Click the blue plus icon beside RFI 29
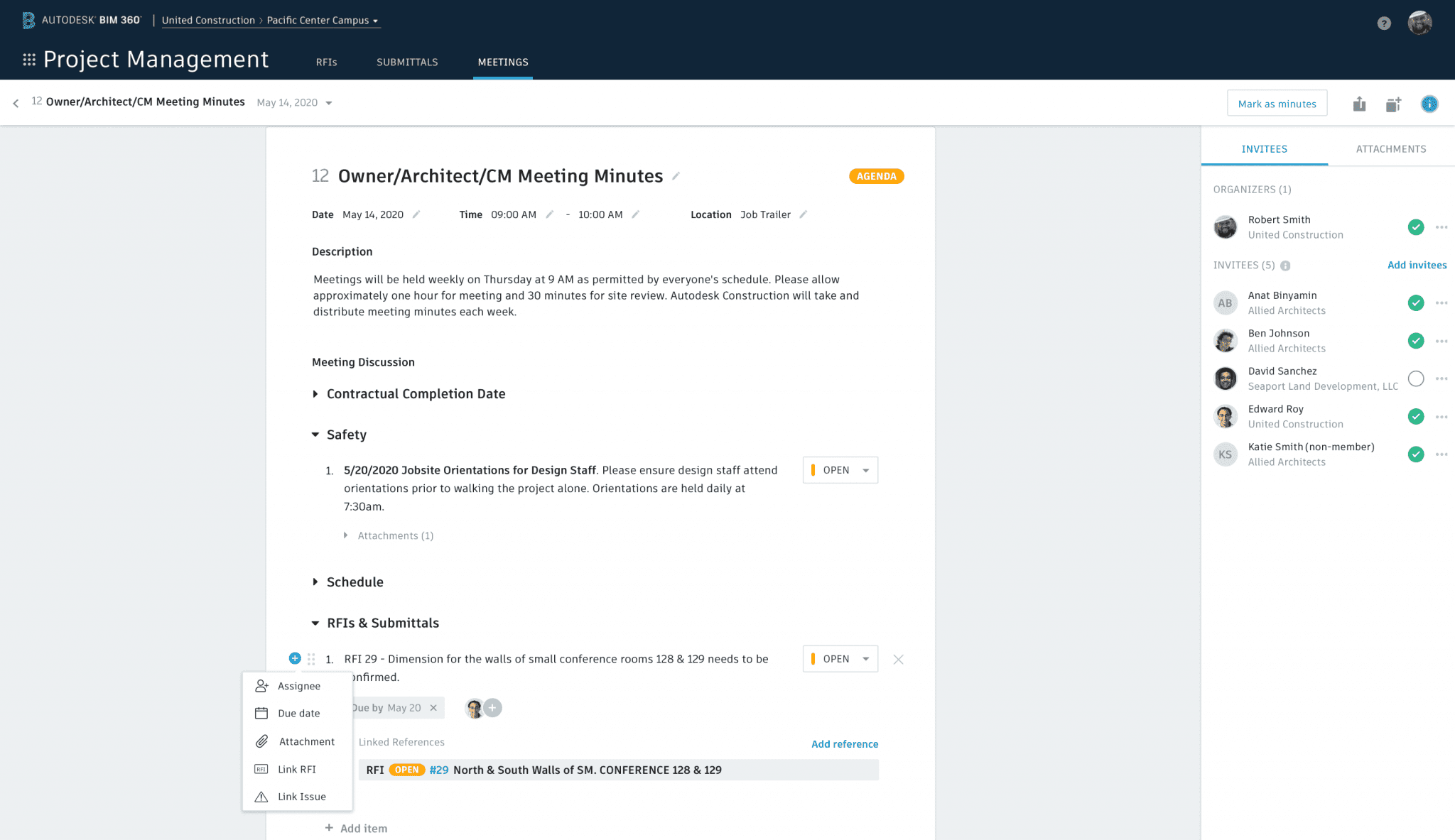 pos(295,658)
